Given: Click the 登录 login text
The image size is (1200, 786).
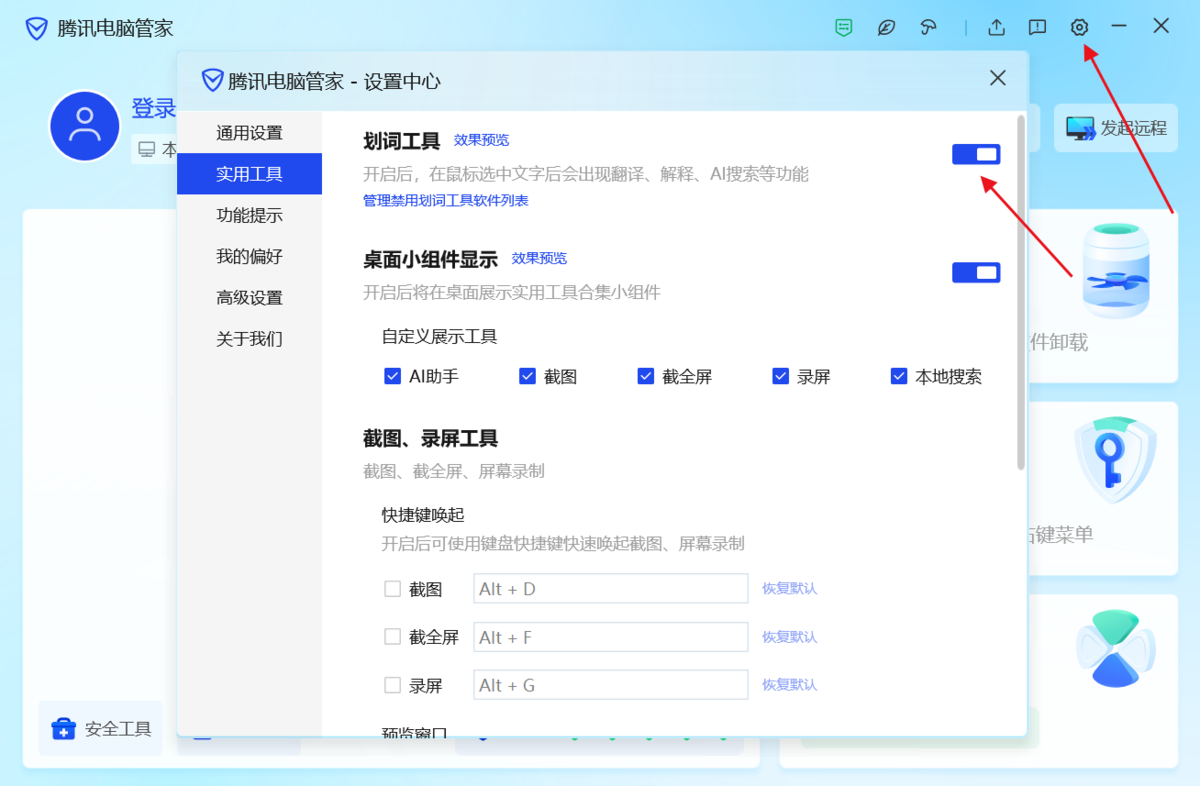Looking at the screenshot, I should click(x=154, y=109).
